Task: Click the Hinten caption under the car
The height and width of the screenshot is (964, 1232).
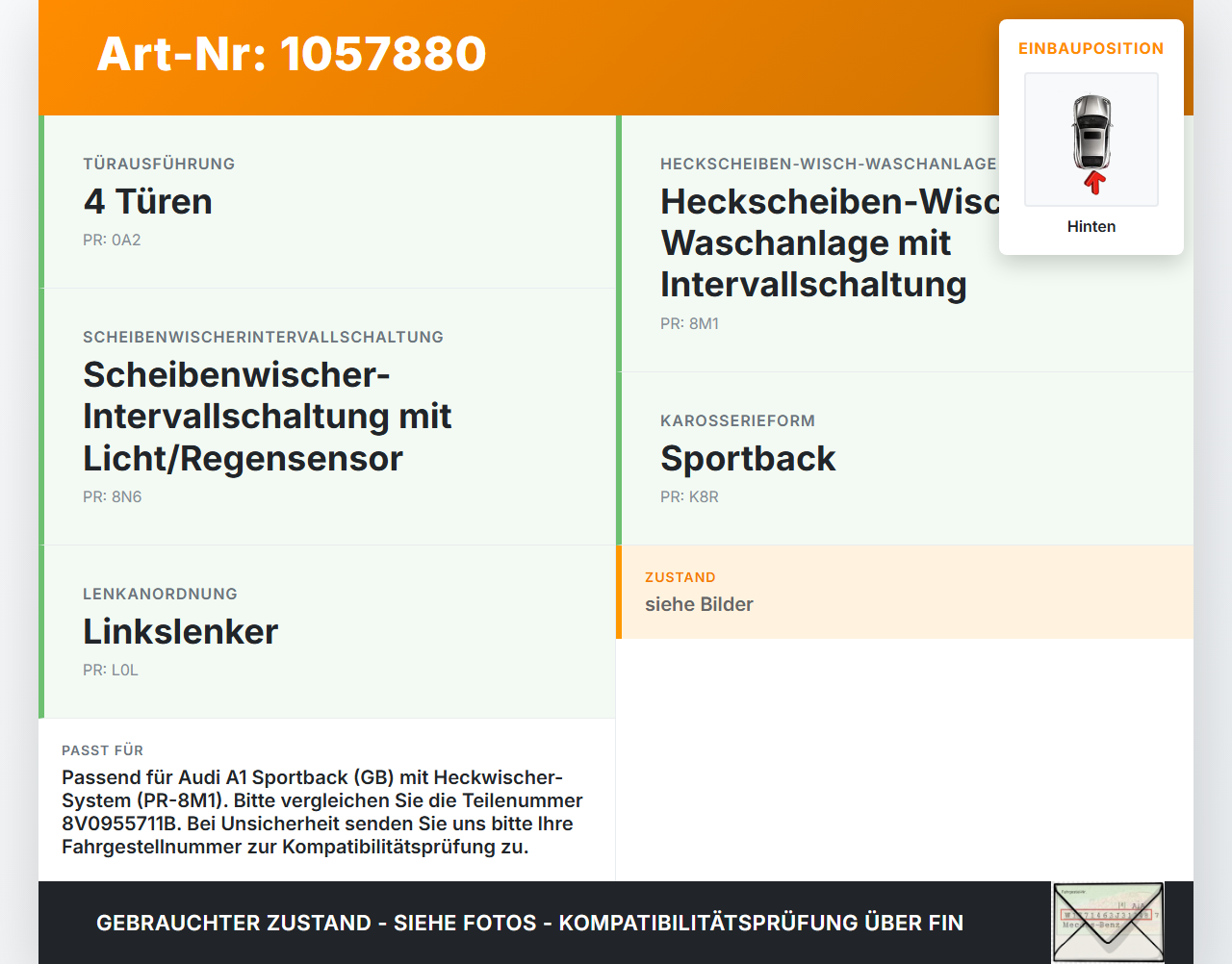Action: click(x=1091, y=226)
